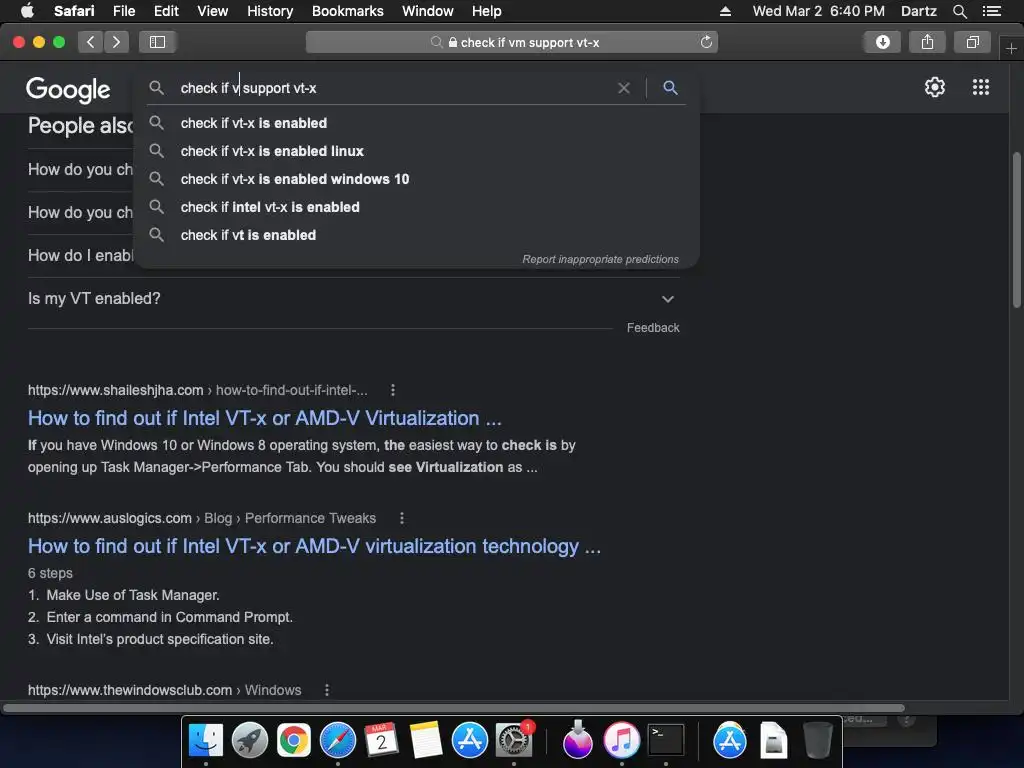Open Google Chrome from the Dock
This screenshot has width=1024, height=768.
pos(294,741)
